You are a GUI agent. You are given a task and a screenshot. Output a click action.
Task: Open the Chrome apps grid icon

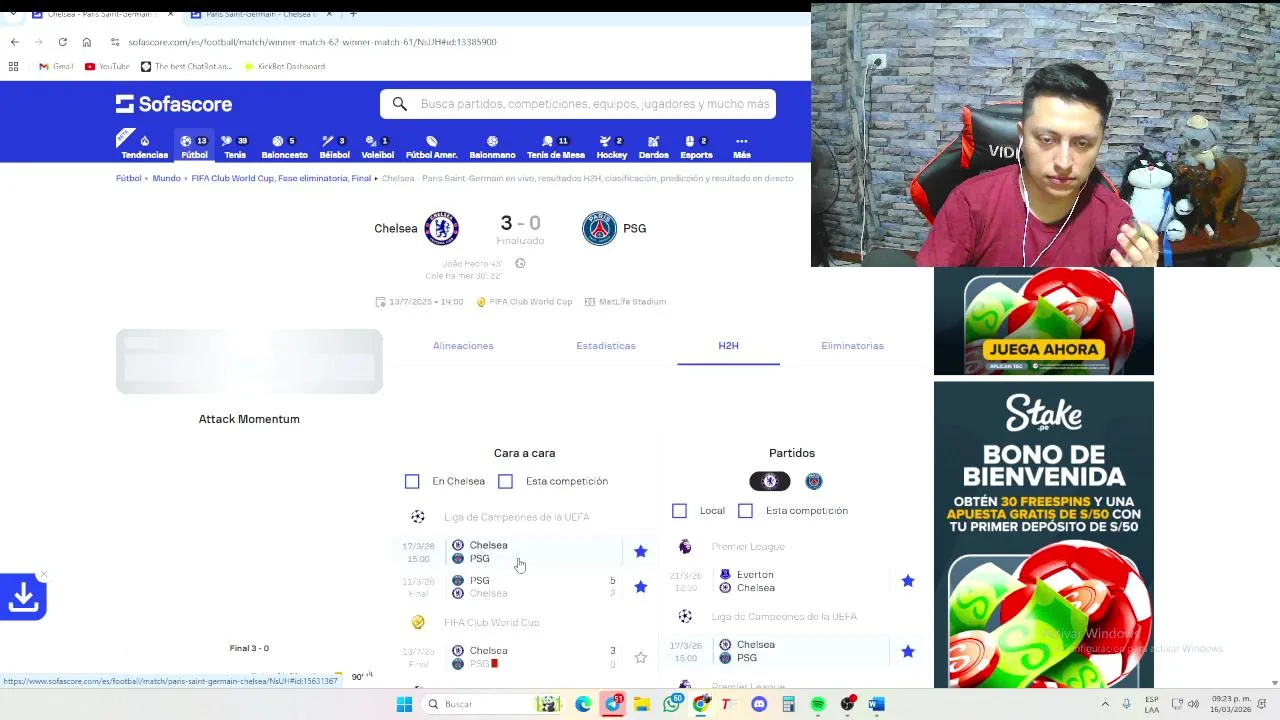[13, 66]
